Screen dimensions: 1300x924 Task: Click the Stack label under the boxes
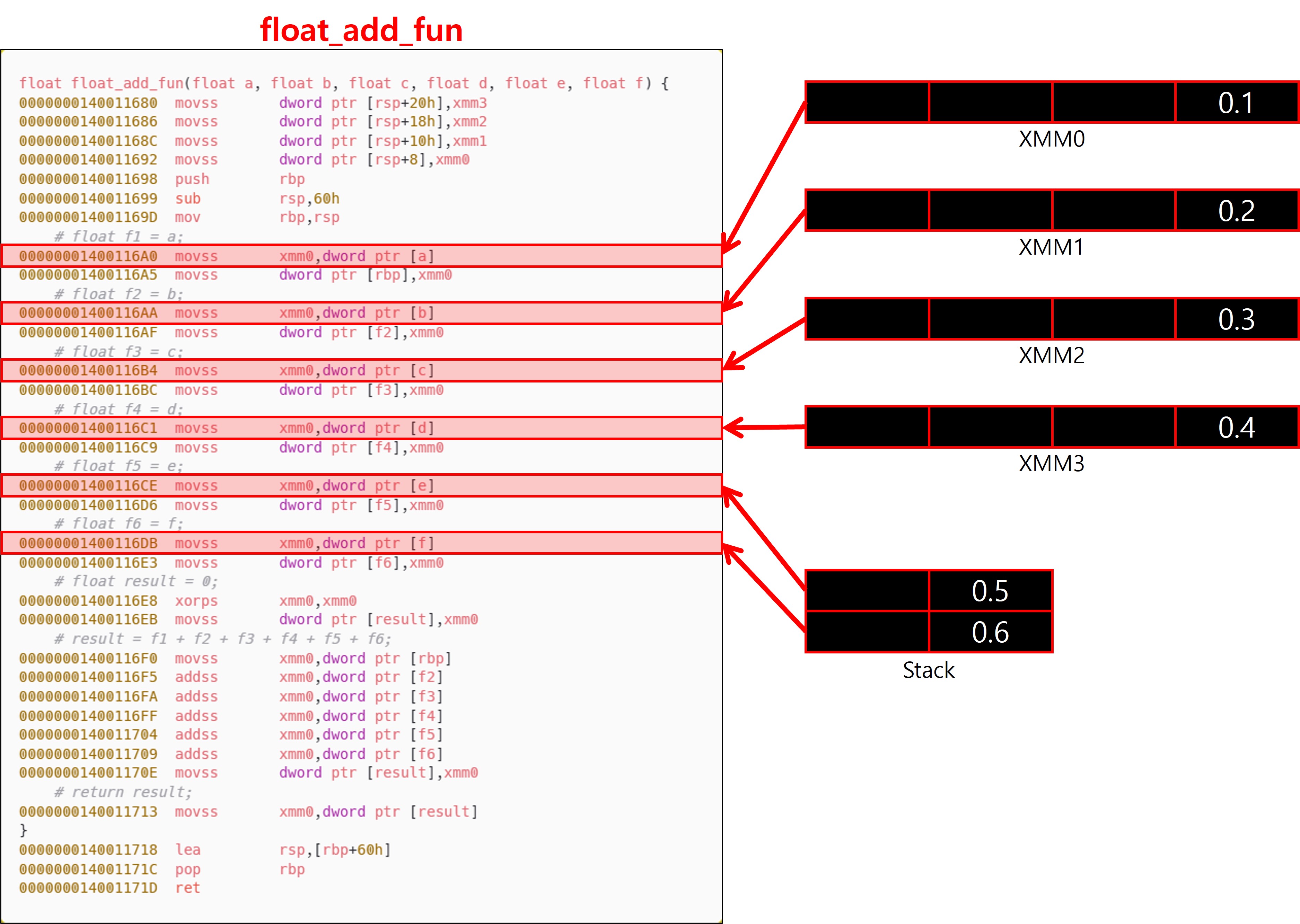929,670
